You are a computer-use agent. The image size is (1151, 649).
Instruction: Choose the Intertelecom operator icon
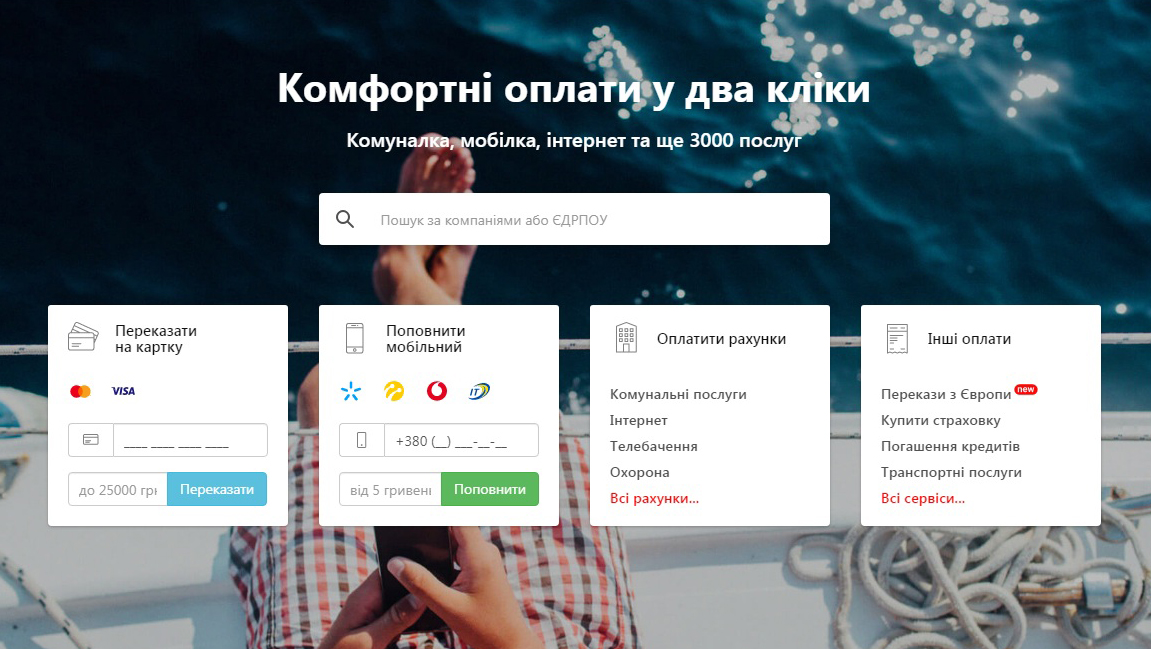[x=479, y=391]
